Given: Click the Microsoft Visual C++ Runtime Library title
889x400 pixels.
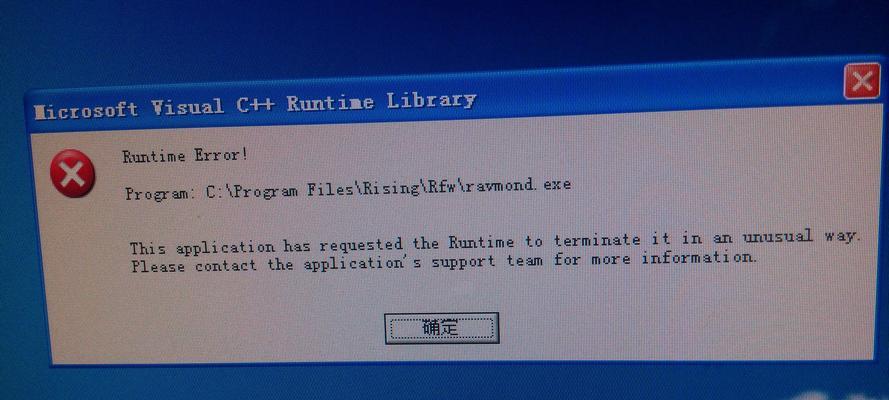Looking at the screenshot, I should point(255,105).
